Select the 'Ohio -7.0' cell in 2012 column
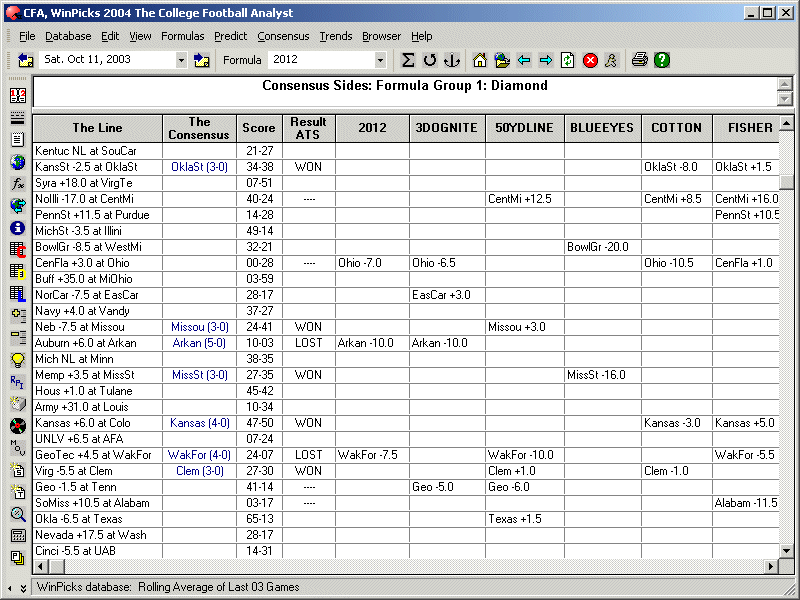Screen dimensions: 800x600 [x=372, y=263]
